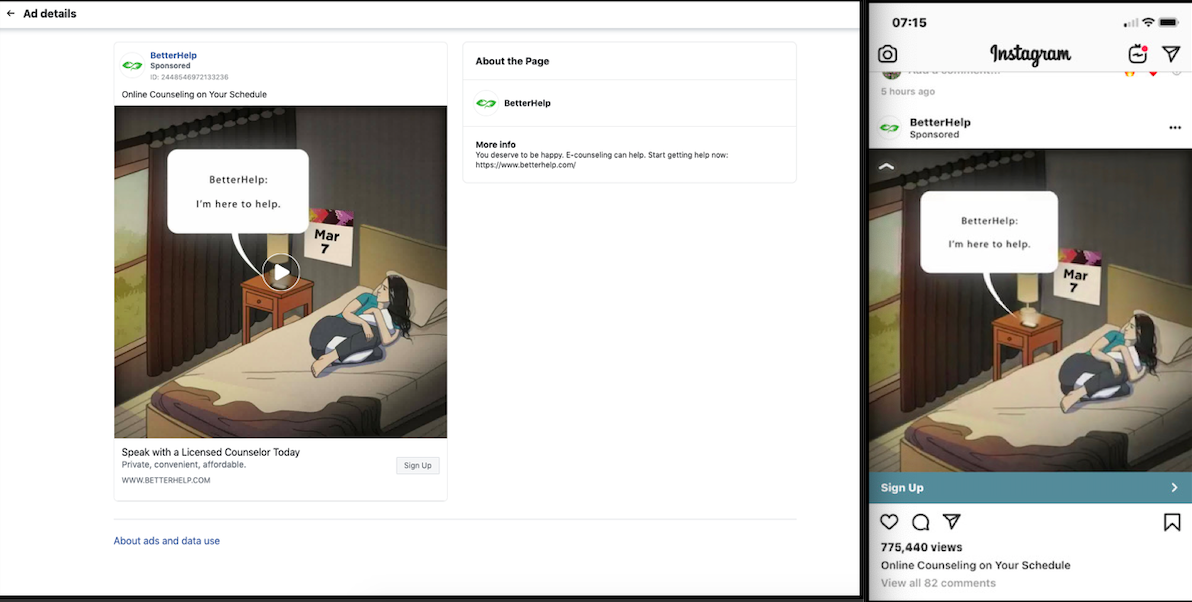Open View all 82 comments

click(x=938, y=583)
